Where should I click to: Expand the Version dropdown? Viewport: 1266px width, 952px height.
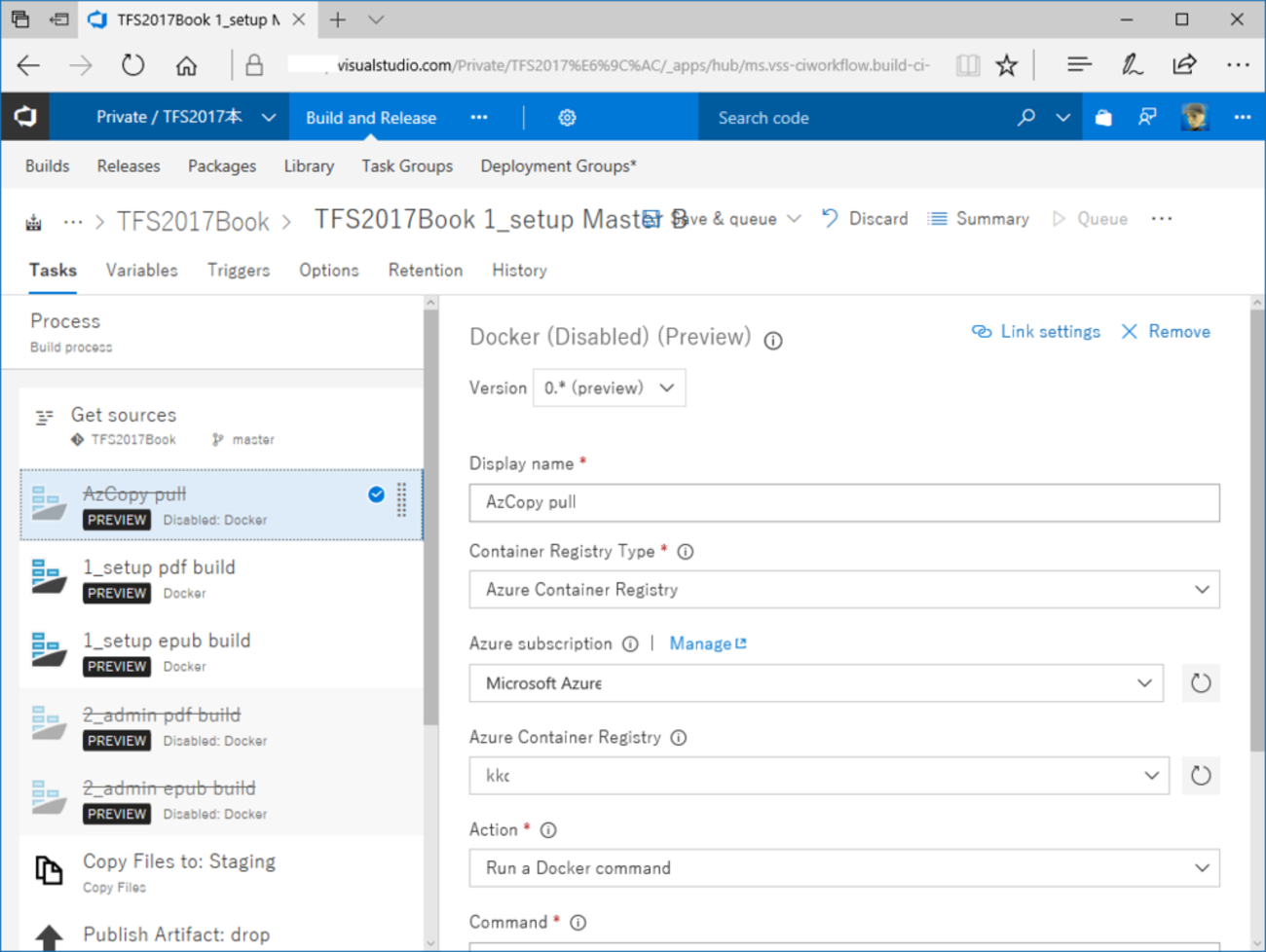pyautogui.click(x=609, y=387)
